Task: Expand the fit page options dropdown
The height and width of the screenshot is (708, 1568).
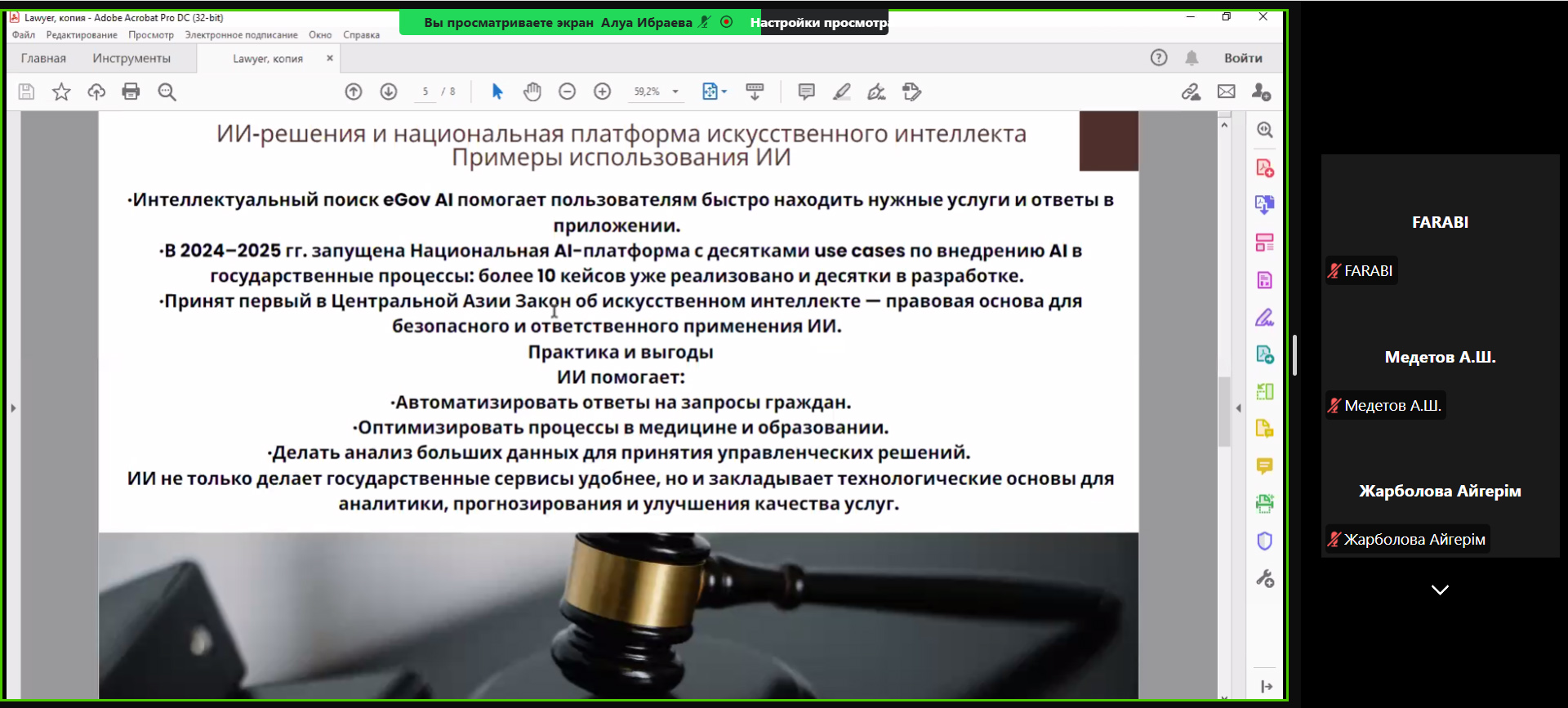Action: pyautogui.click(x=724, y=91)
